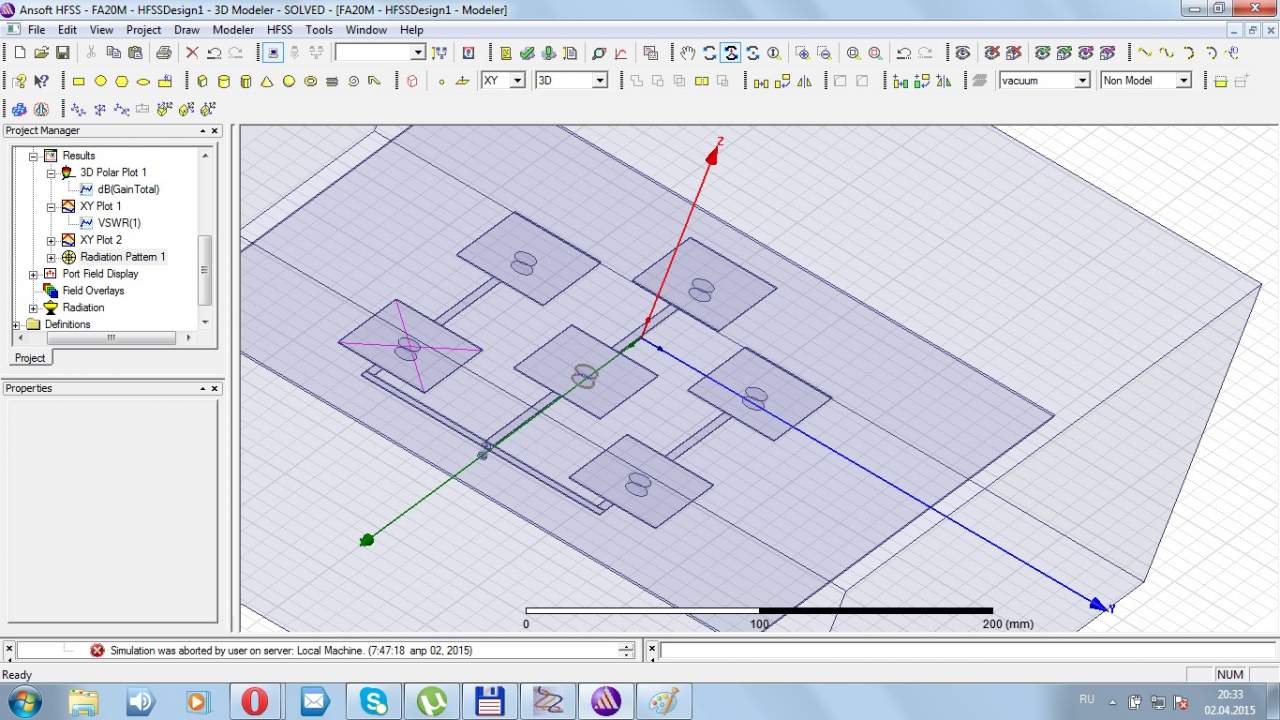
Task: Open the Opera browser from the taskbar
Action: [255, 701]
